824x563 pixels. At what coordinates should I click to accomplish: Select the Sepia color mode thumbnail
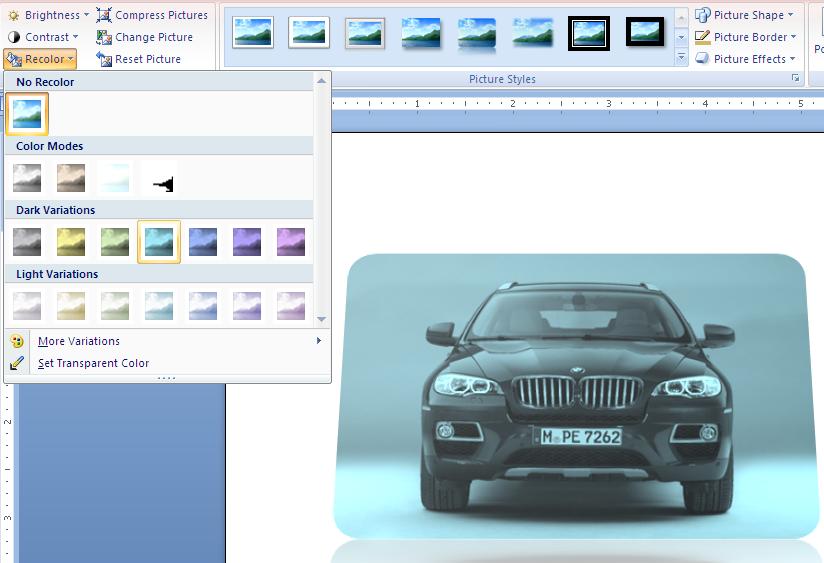click(71, 178)
